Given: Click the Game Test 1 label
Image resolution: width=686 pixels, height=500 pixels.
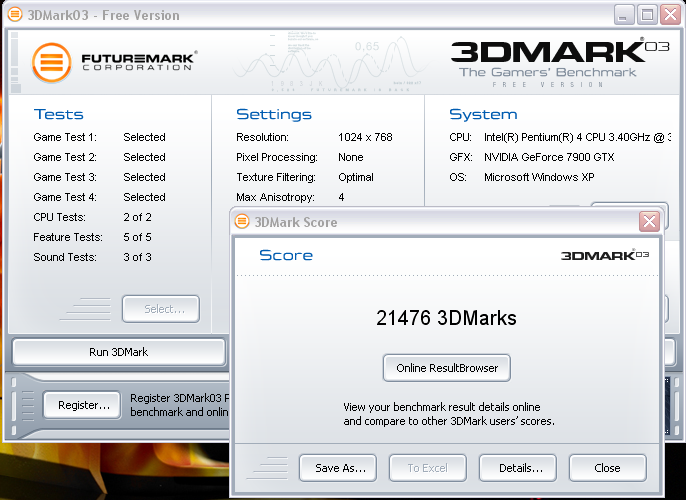Looking at the screenshot, I should click(65, 137).
